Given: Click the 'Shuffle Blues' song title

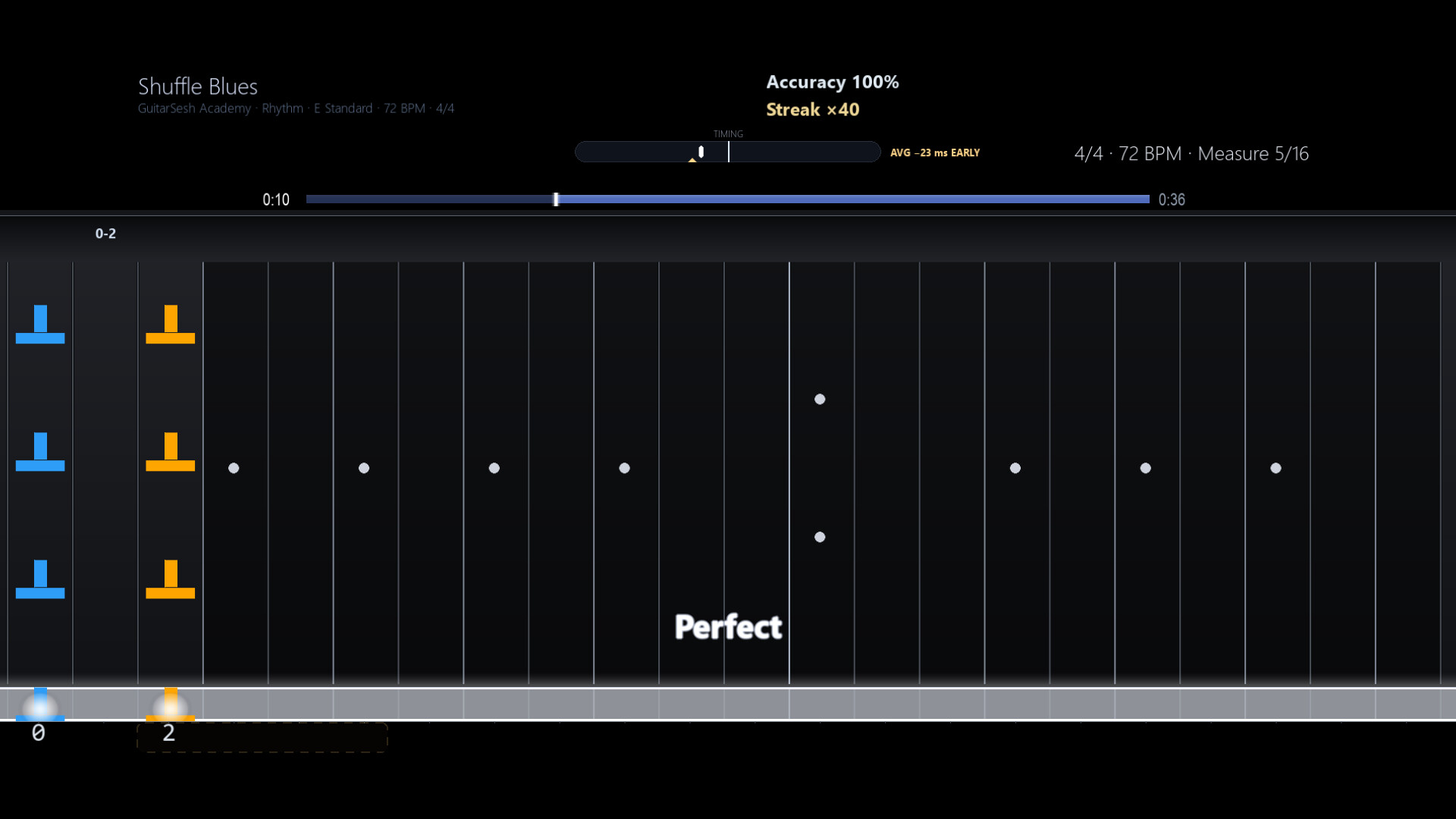Looking at the screenshot, I should coord(198,86).
